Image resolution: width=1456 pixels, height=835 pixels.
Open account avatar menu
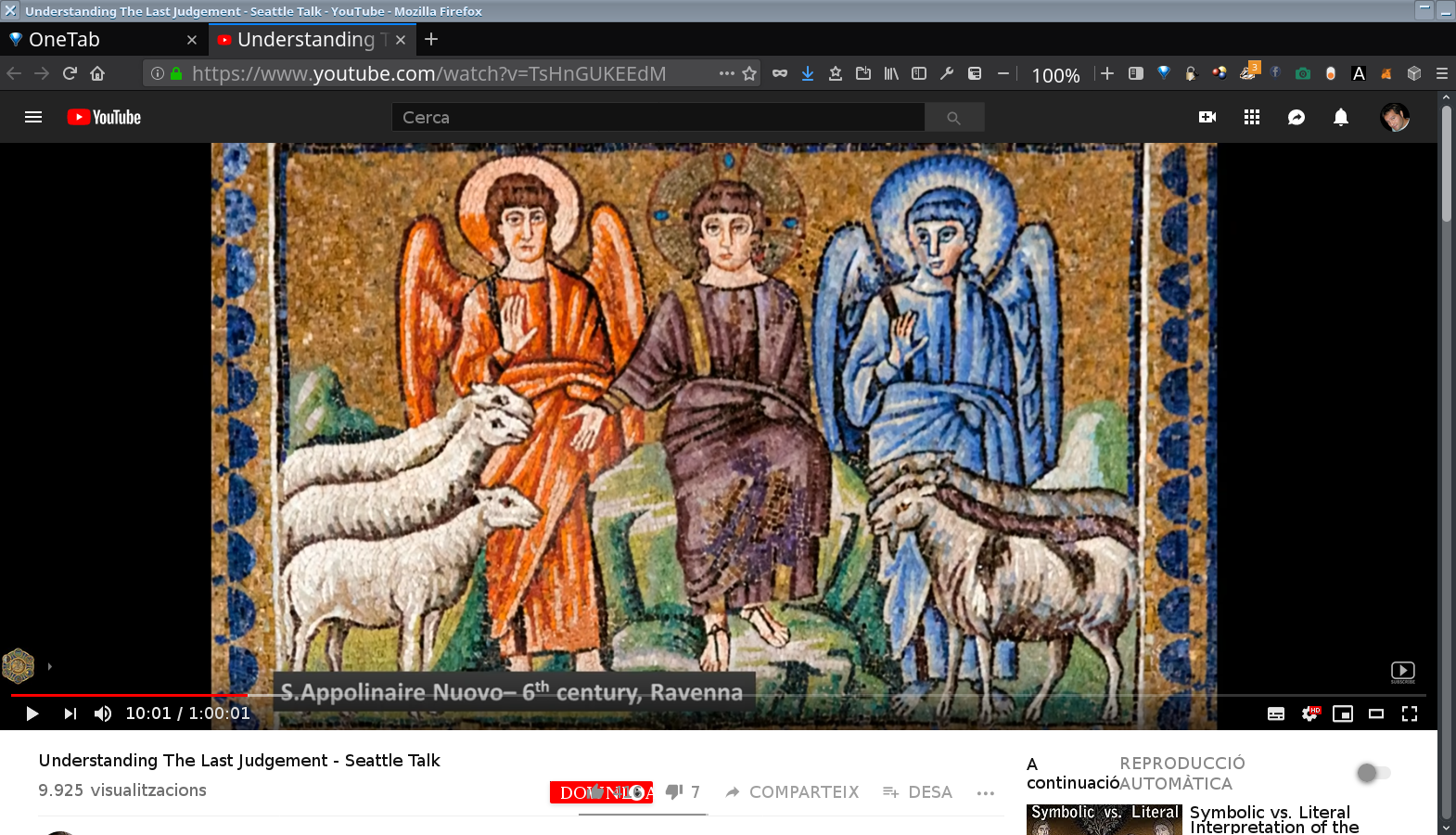point(1395,117)
